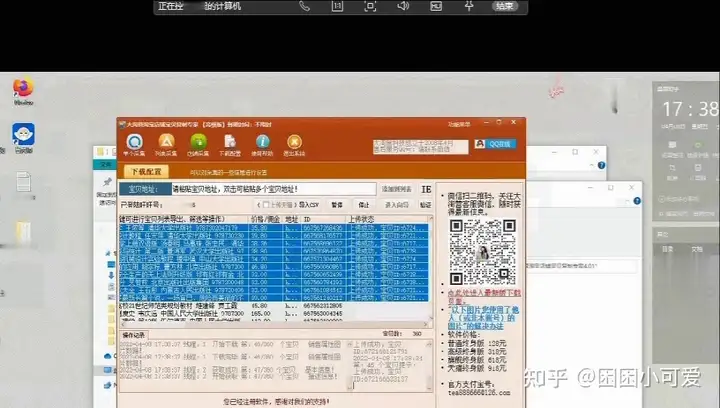Click the help icon in right background window
The width and height of the screenshot is (720, 408).
point(637,201)
